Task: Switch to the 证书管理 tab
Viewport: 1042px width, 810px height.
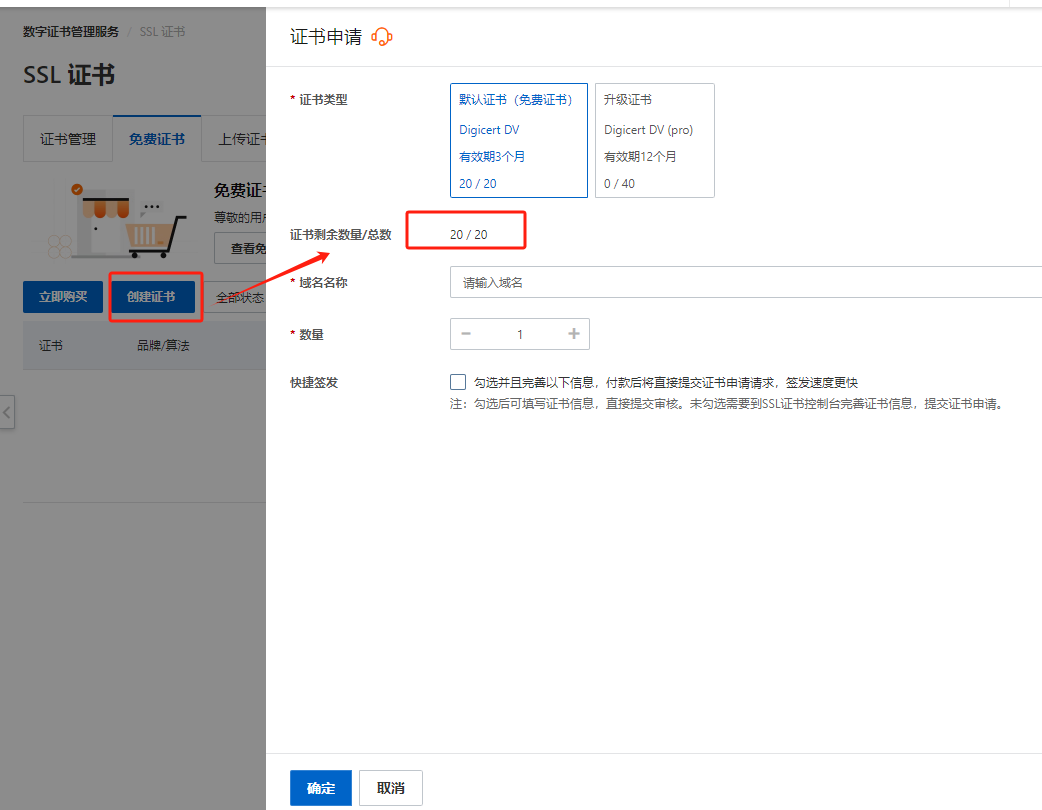Action: [x=68, y=139]
